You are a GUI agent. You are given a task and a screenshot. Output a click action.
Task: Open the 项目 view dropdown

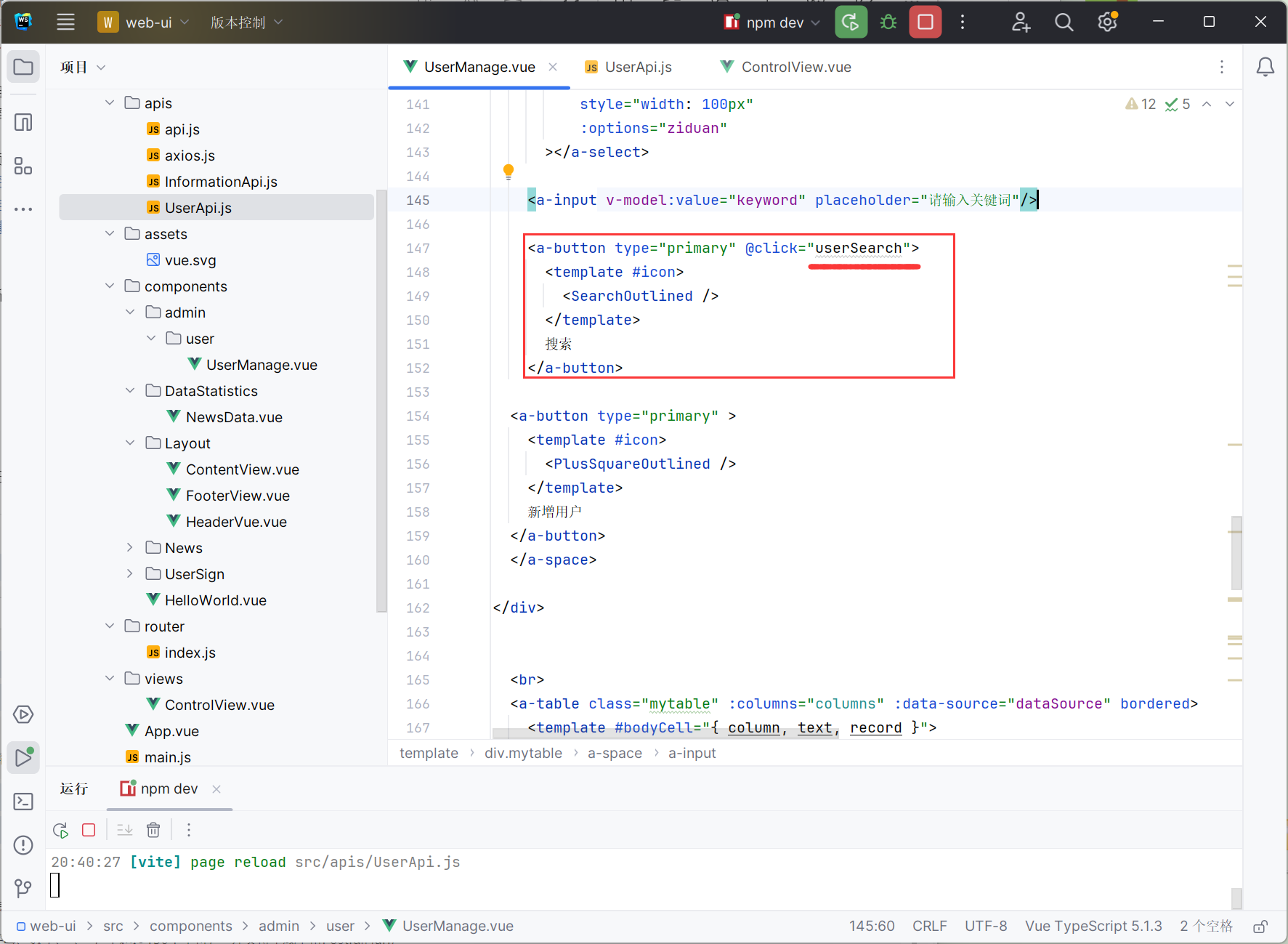[x=83, y=67]
